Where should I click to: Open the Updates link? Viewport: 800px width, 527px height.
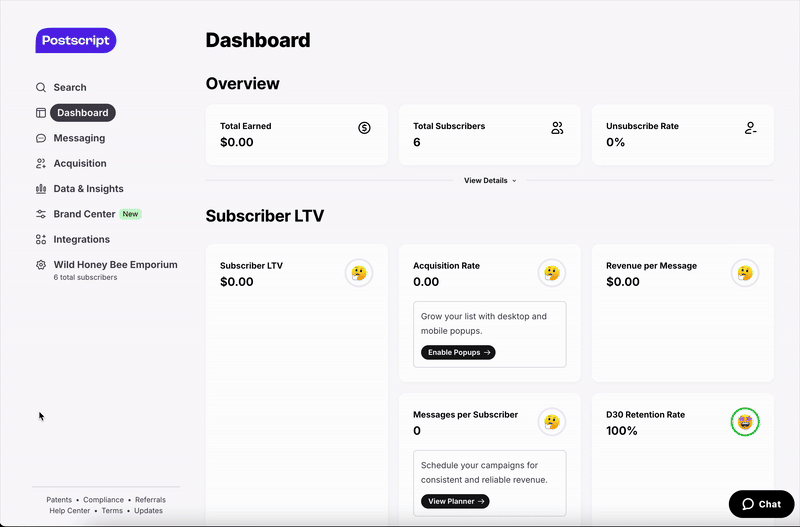point(148,511)
